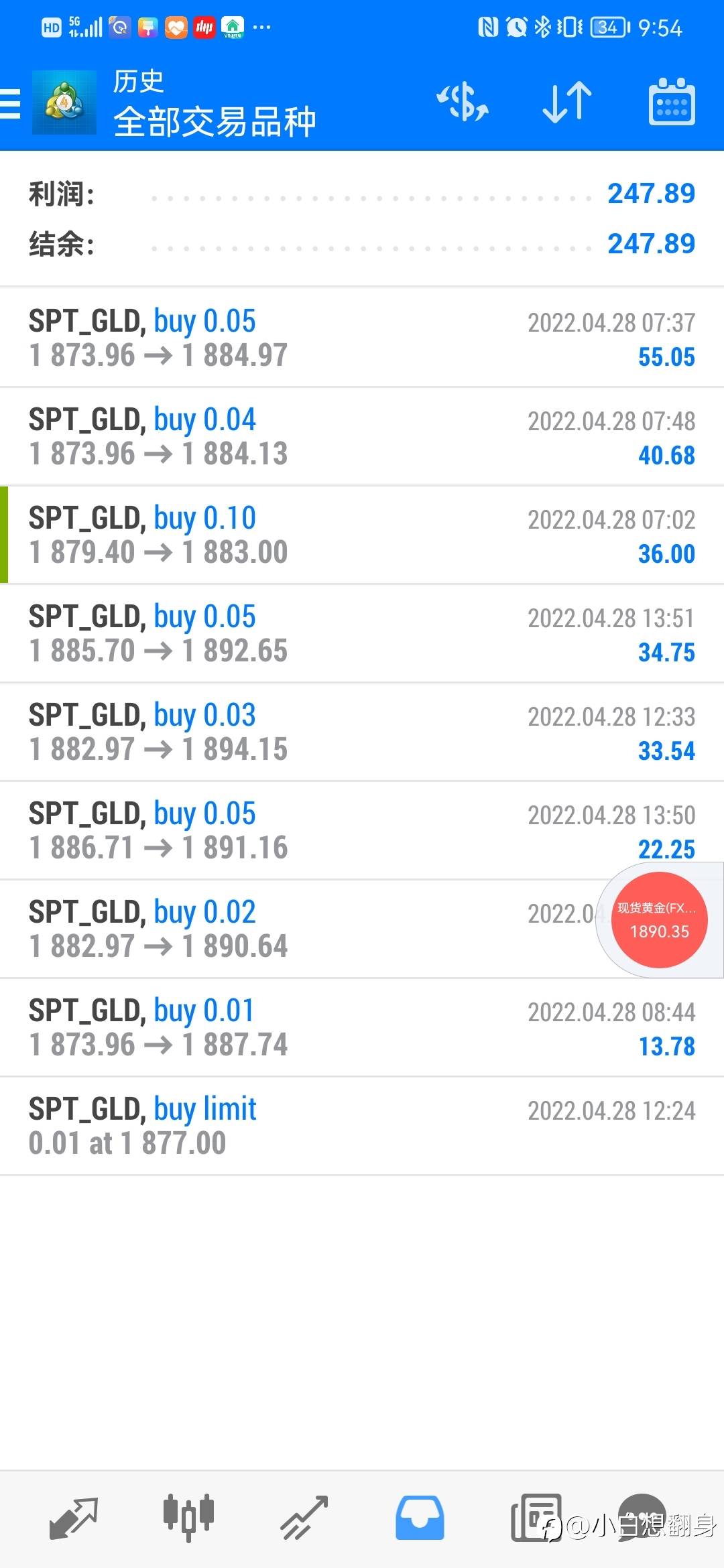Open the hamburger menu

(x=9, y=104)
